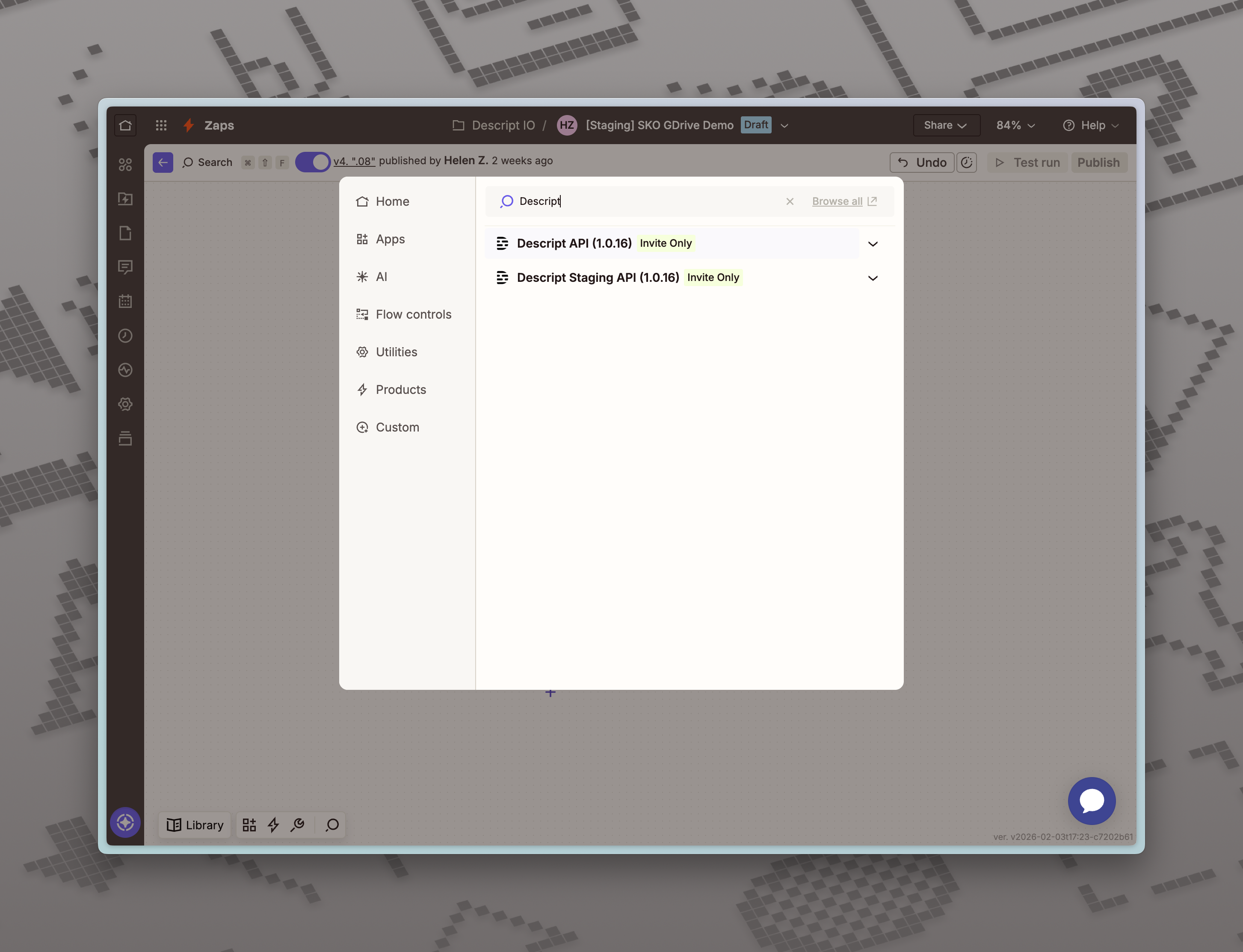This screenshot has width=1243, height=952.
Task: Click the Descript search input field
Action: tap(640, 201)
